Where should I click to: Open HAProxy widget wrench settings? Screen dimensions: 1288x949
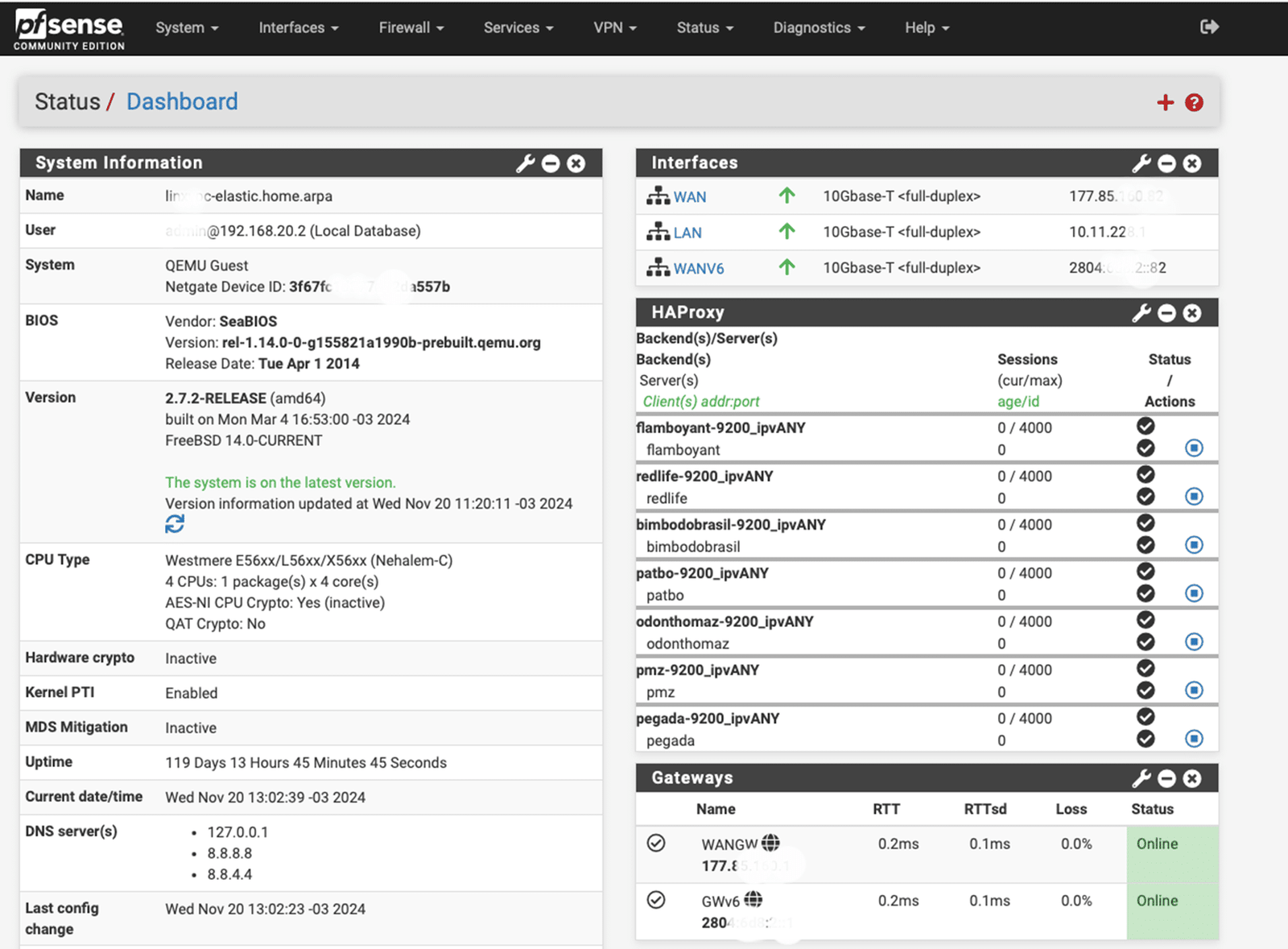(x=1141, y=313)
